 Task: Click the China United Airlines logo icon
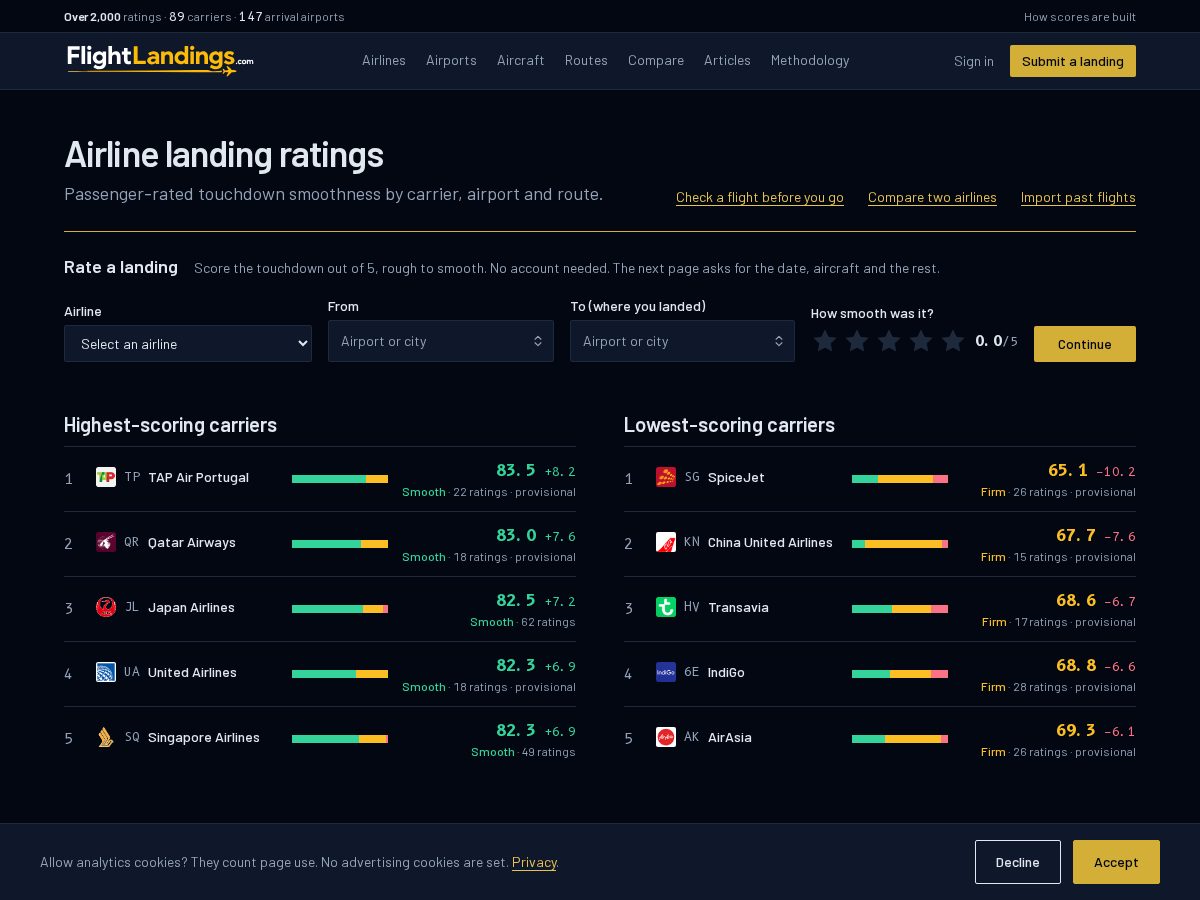[x=666, y=542]
